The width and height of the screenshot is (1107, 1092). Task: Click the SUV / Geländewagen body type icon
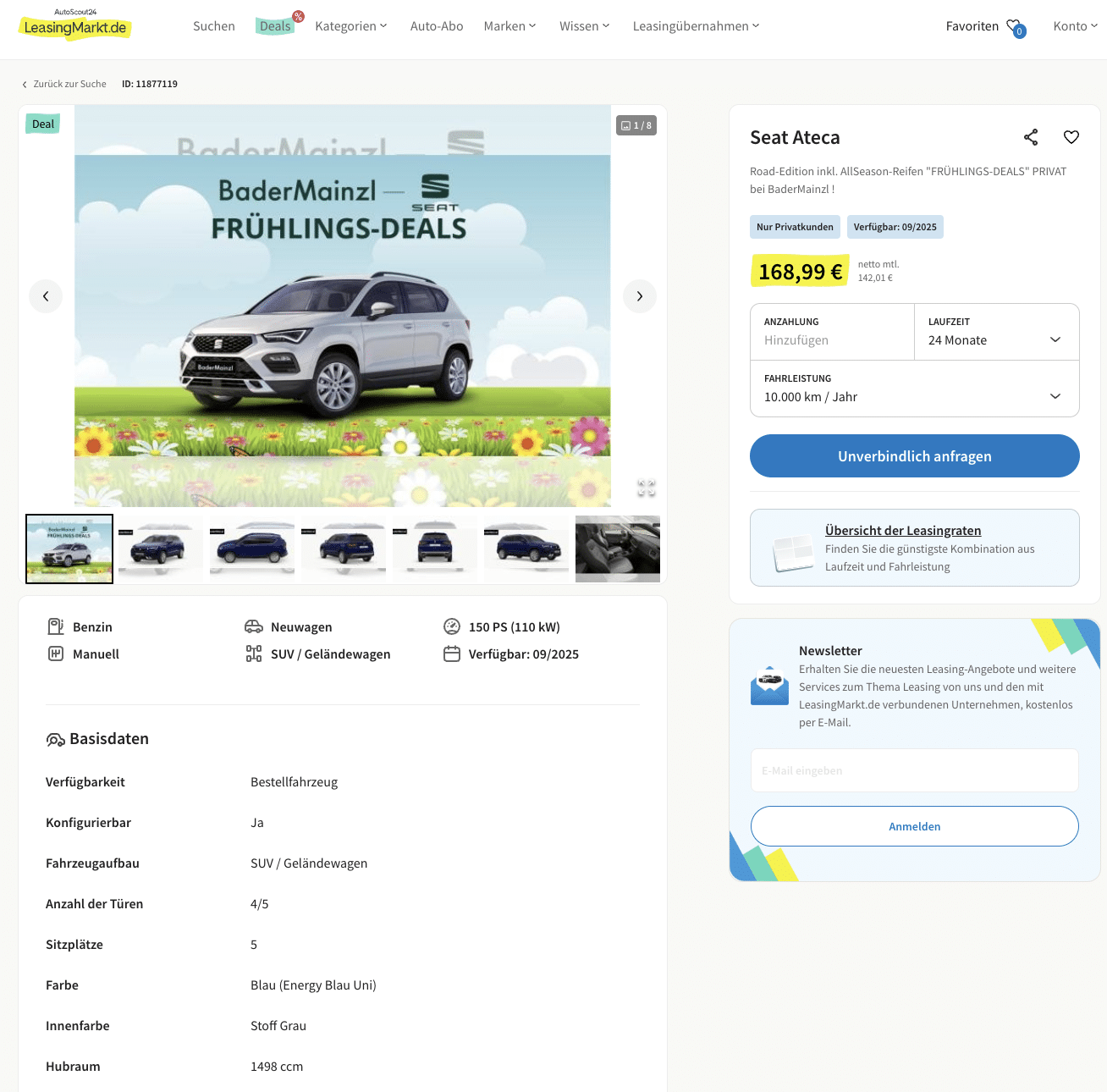click(254, 654)
